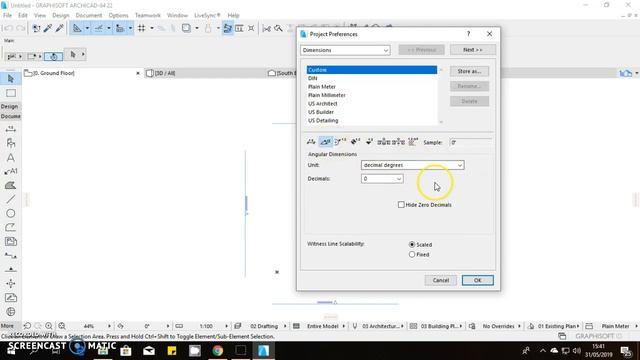The height and width of the screenshot is (360, 640).
Task: Expand the Plain Meter dimension popup
Action: pos(636,326)
